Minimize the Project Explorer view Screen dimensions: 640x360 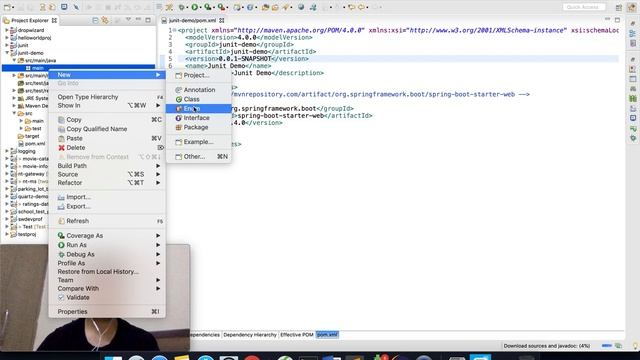[138, 20]
